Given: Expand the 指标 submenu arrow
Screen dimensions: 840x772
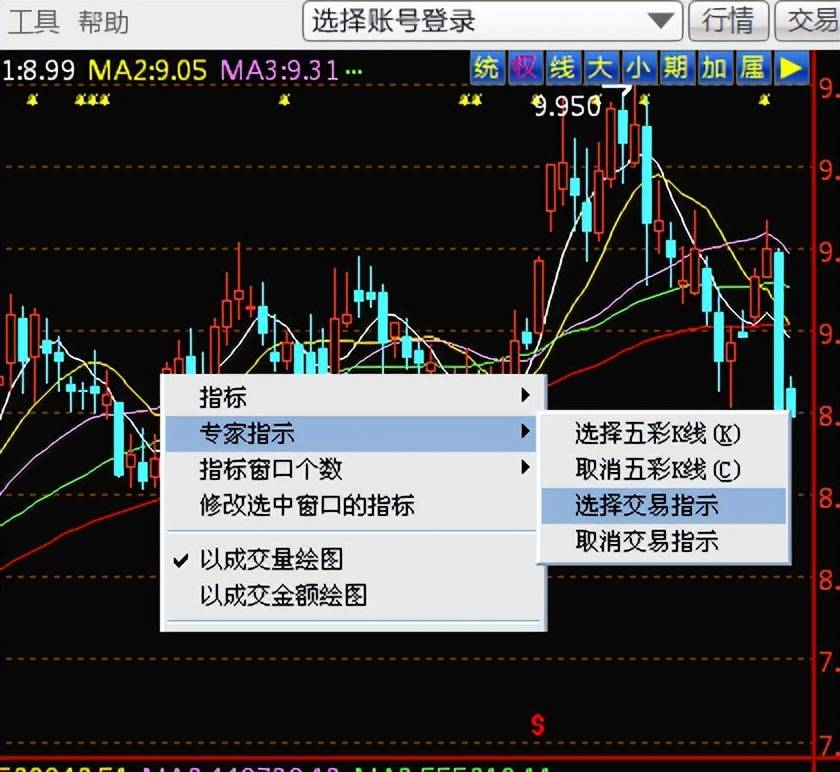Looking at the screenshot, I should [526, 395].
